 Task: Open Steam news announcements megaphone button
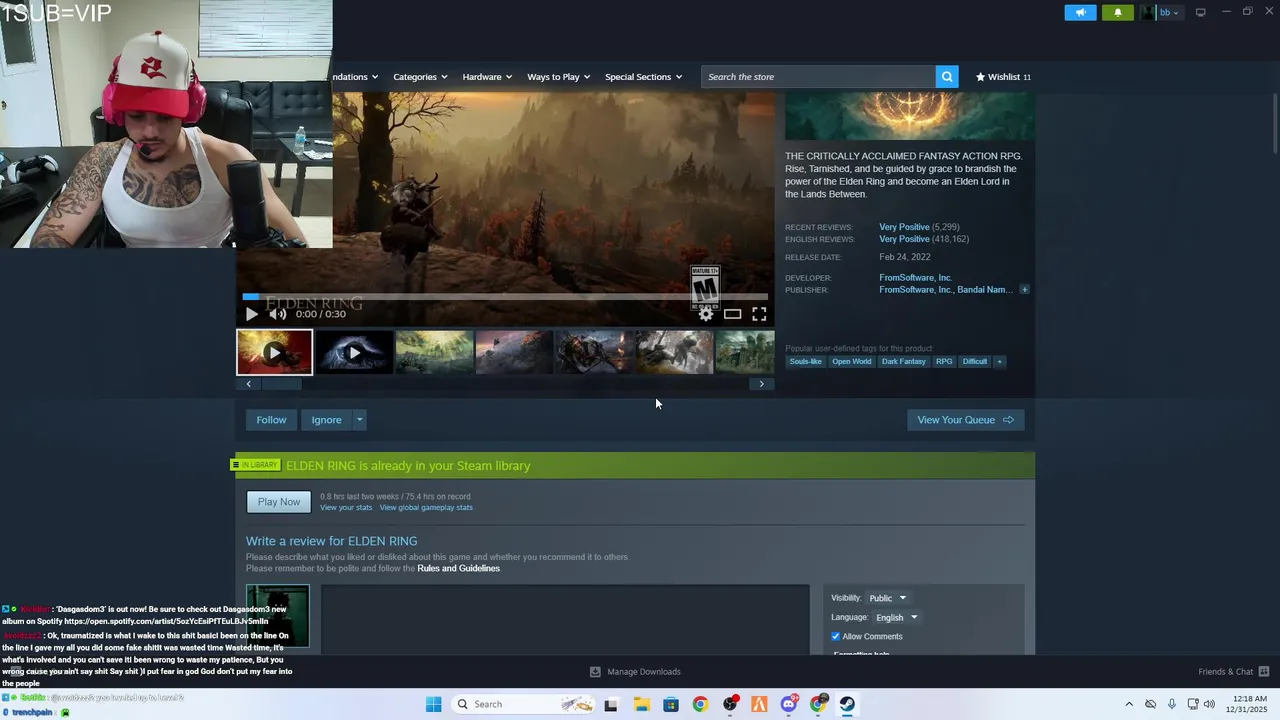[x=1080, y=13]
